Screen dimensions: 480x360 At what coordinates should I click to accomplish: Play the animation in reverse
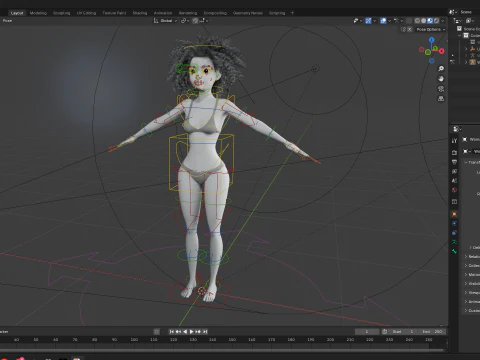tap(185, 332)
